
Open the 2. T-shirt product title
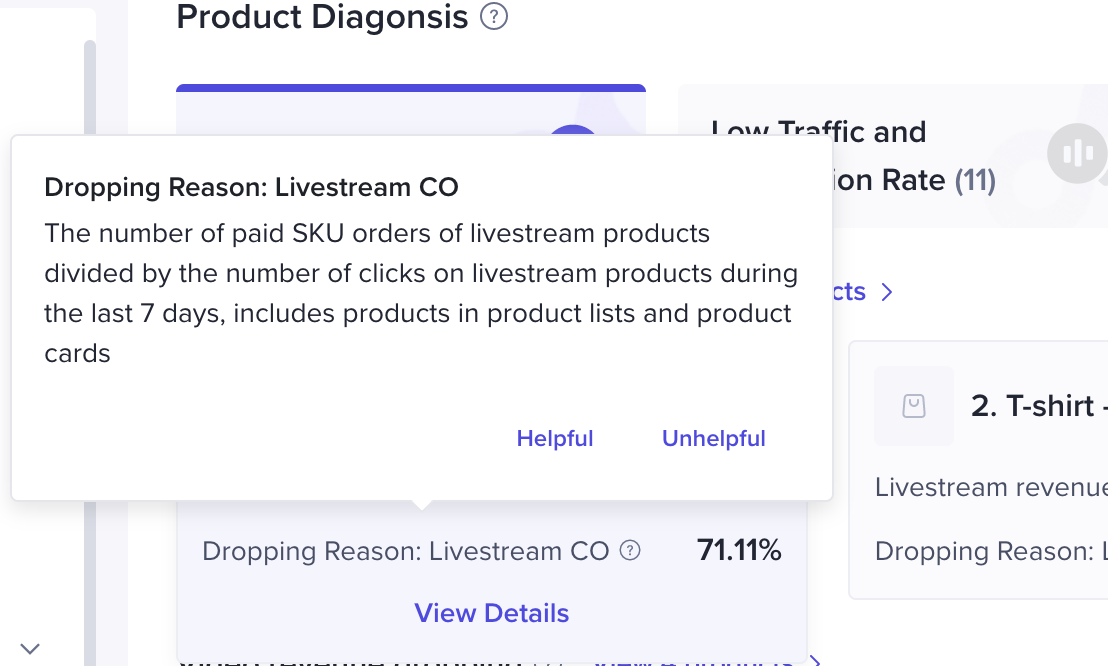(x=1033, y=406)
